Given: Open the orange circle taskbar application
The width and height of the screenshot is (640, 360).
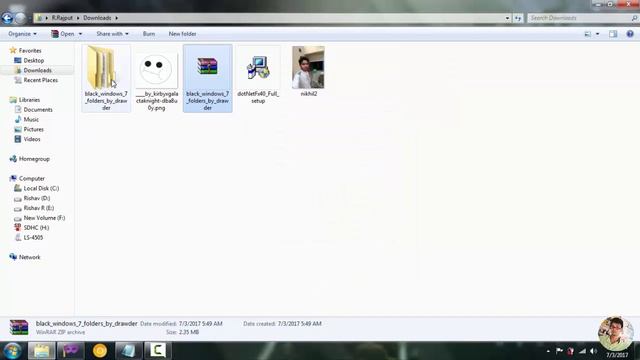Looking at the screenshot, I should coord(100,351).
